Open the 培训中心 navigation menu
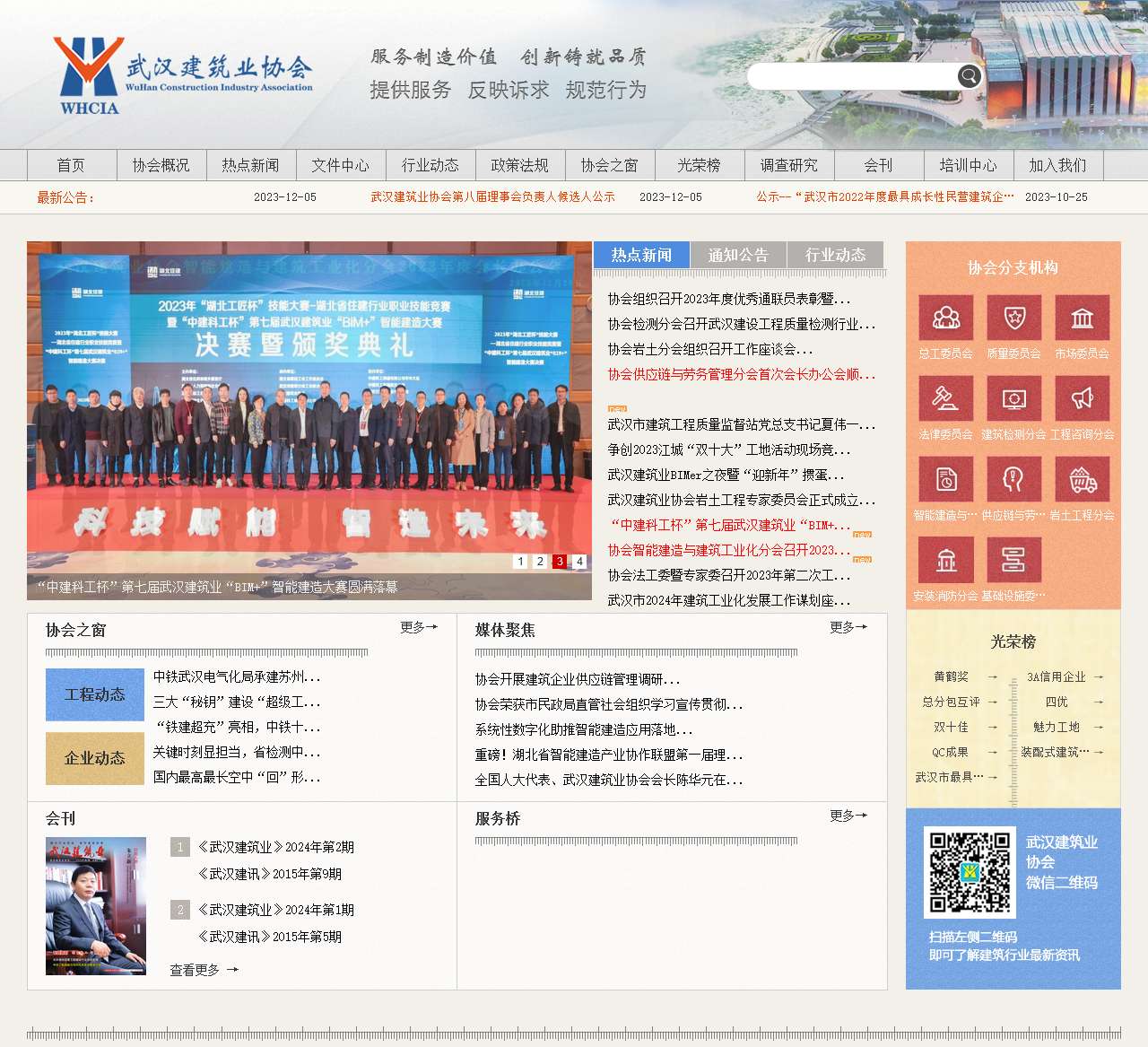 [x=968, y=165]
